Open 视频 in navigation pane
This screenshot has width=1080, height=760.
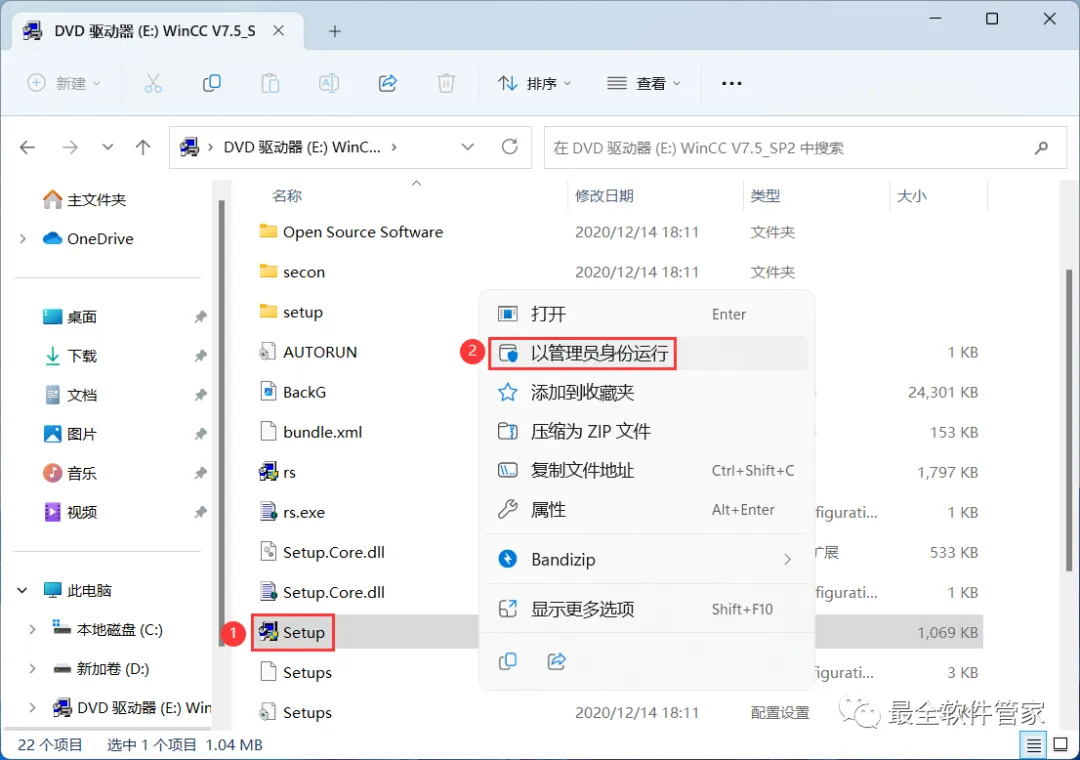click(70, 512)
